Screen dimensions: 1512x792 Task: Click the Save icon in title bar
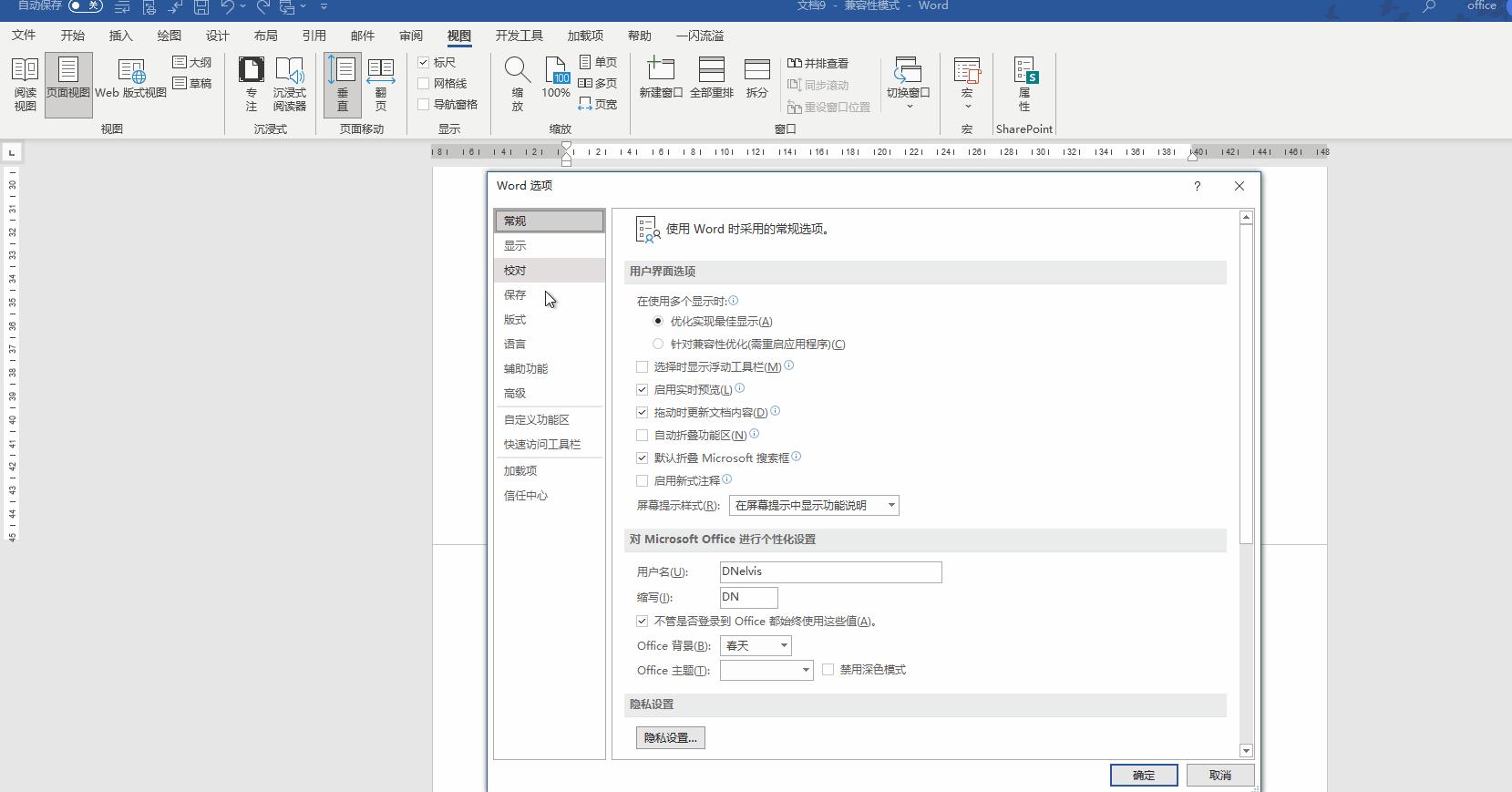[x=201, y=7]
